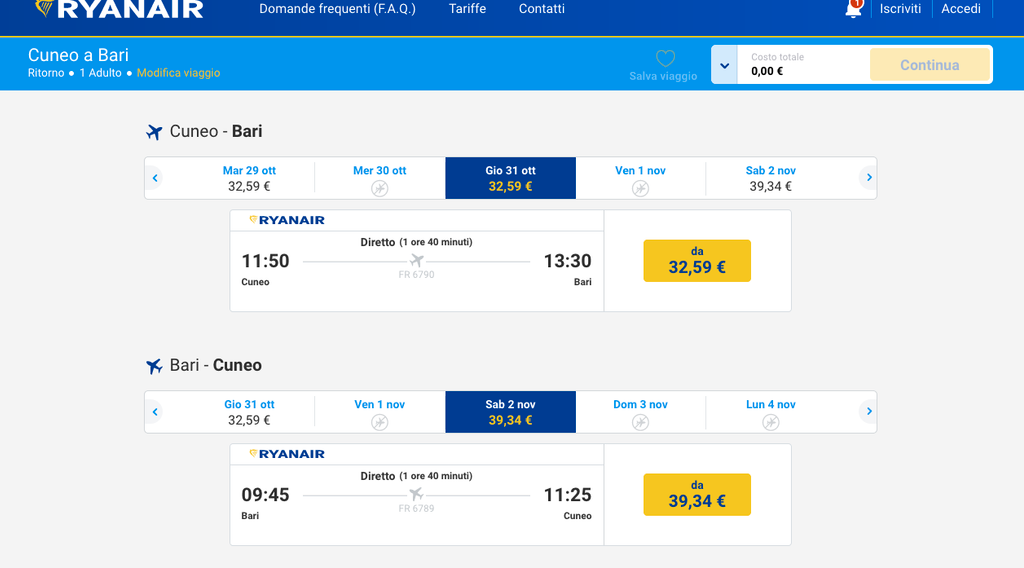Choose the 39,34 € return fare
The image size is (1024, 568).
pos(697,495)
